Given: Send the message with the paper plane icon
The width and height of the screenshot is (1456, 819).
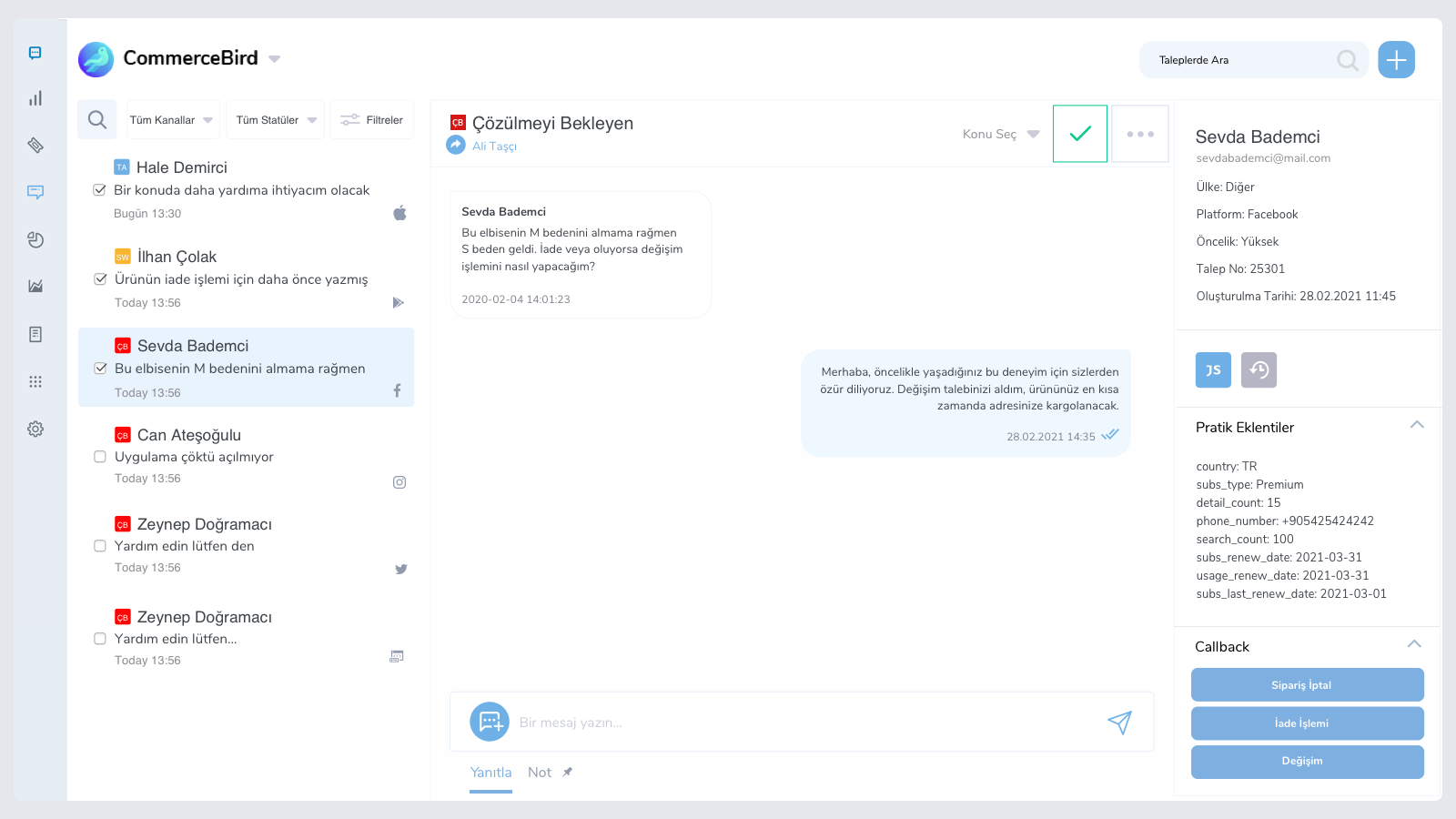Looking at the screenshot, I should [1119, 723].
